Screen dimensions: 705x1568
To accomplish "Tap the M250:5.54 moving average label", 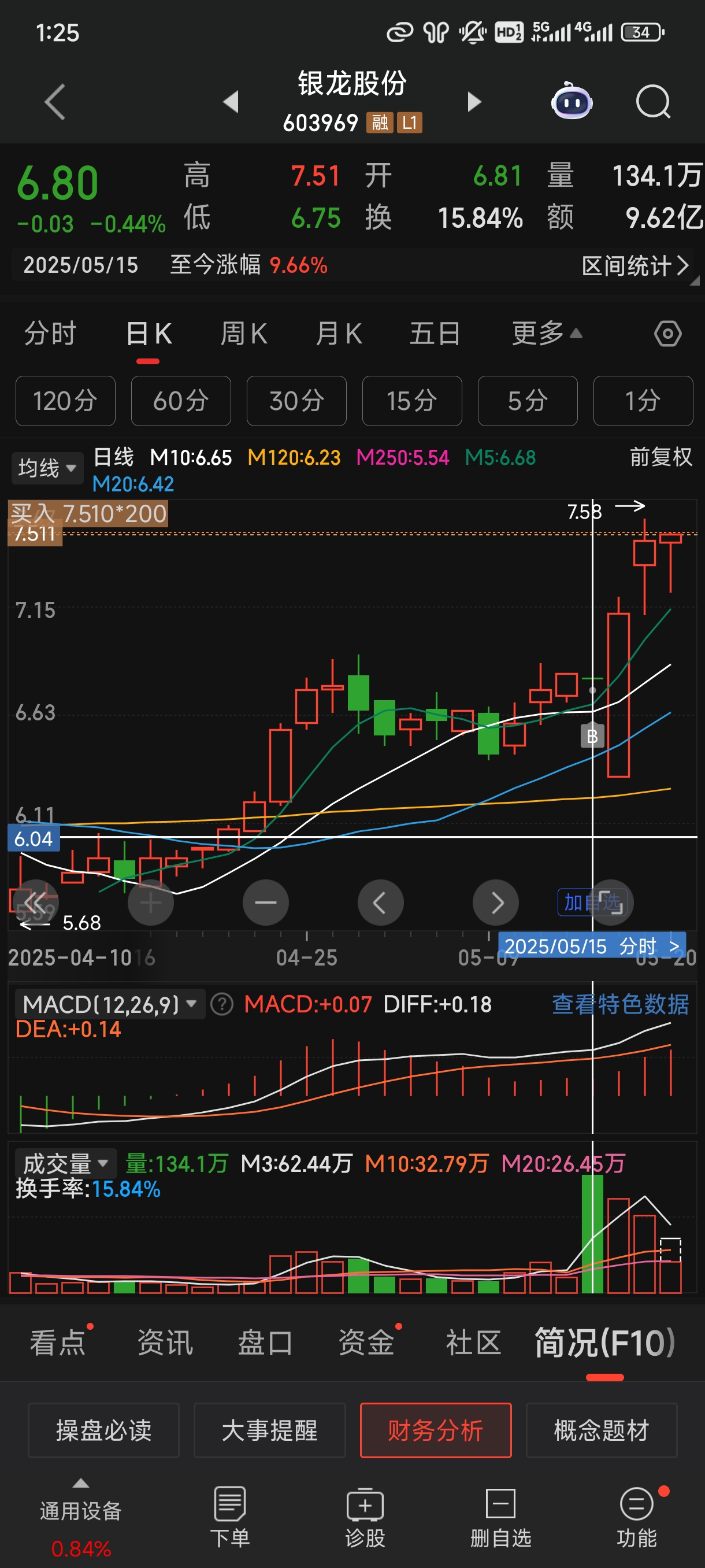I will pos(403,457).
